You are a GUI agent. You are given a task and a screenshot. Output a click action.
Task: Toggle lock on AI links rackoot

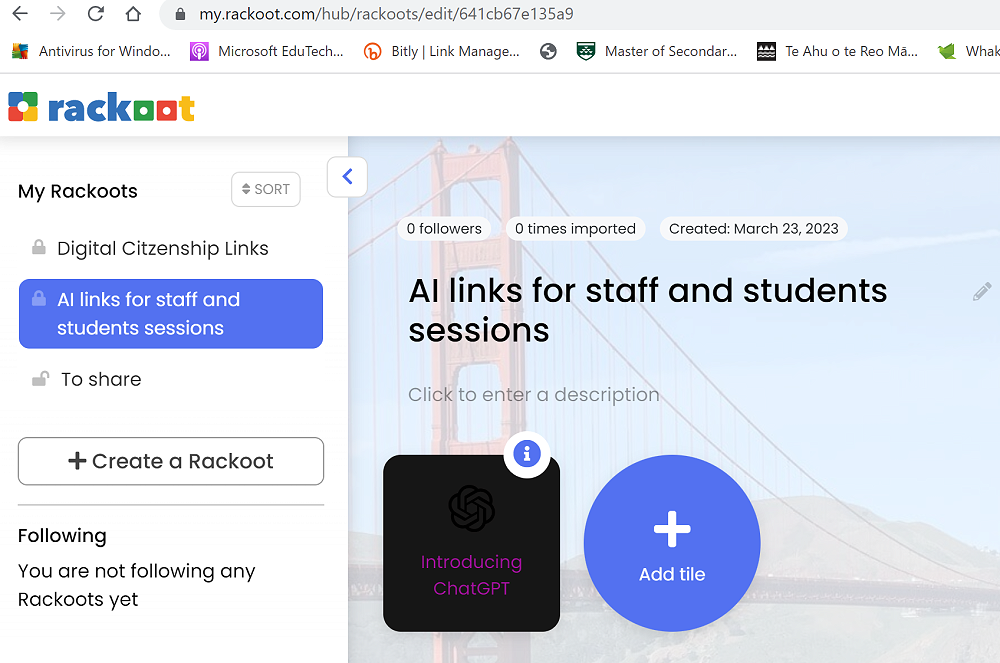(38, 298)
